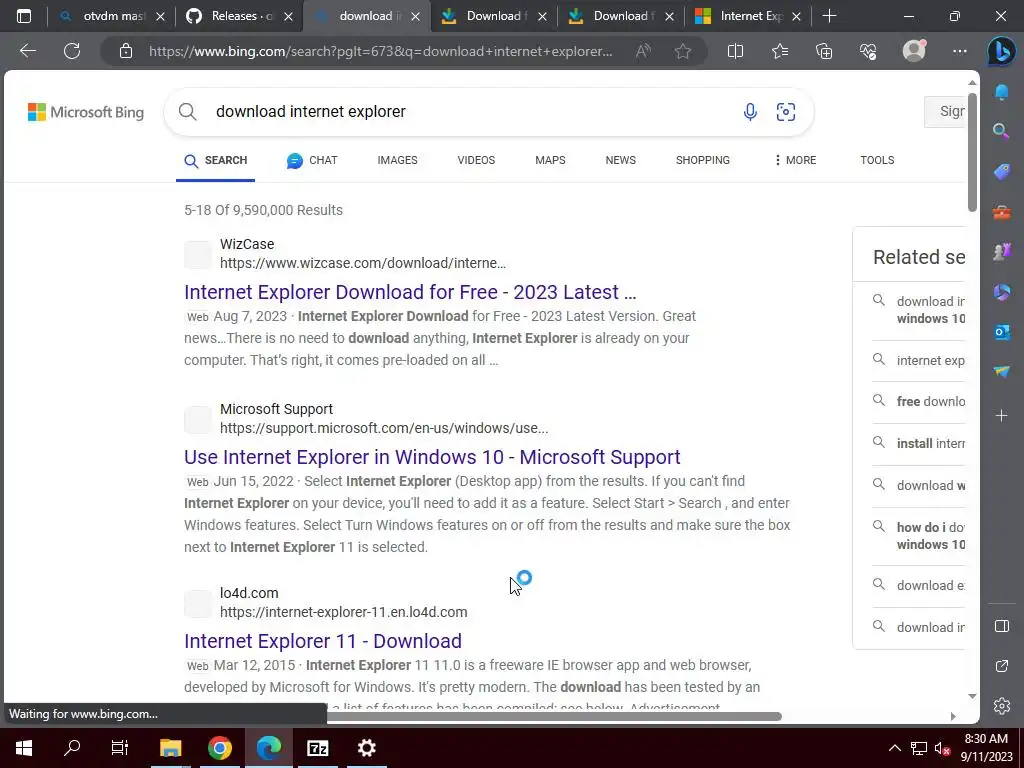The image size is (1024, 768).
Task: Click the magnifier icon in the Bing search box
Action: (x=187, y=112)
